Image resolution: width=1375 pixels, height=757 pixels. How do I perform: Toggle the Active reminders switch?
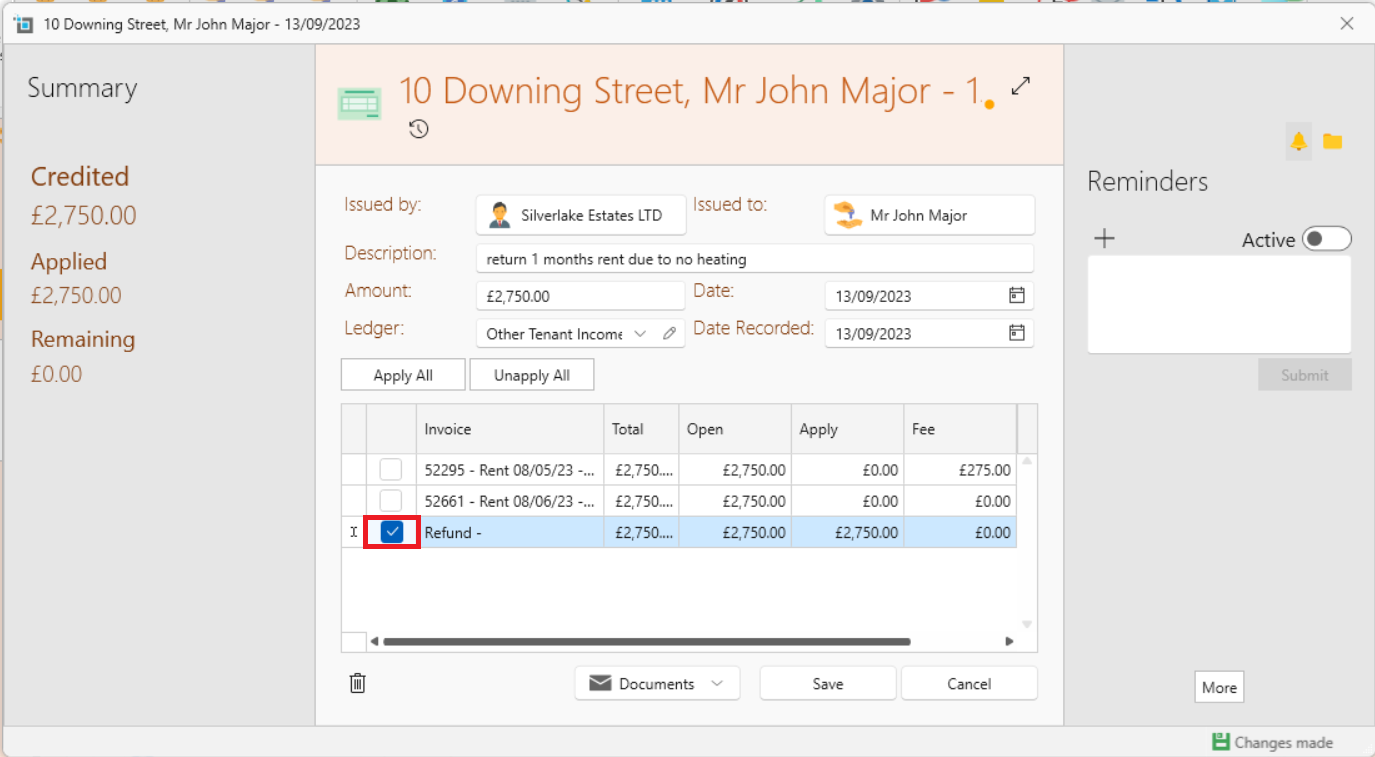[1327, 239]
